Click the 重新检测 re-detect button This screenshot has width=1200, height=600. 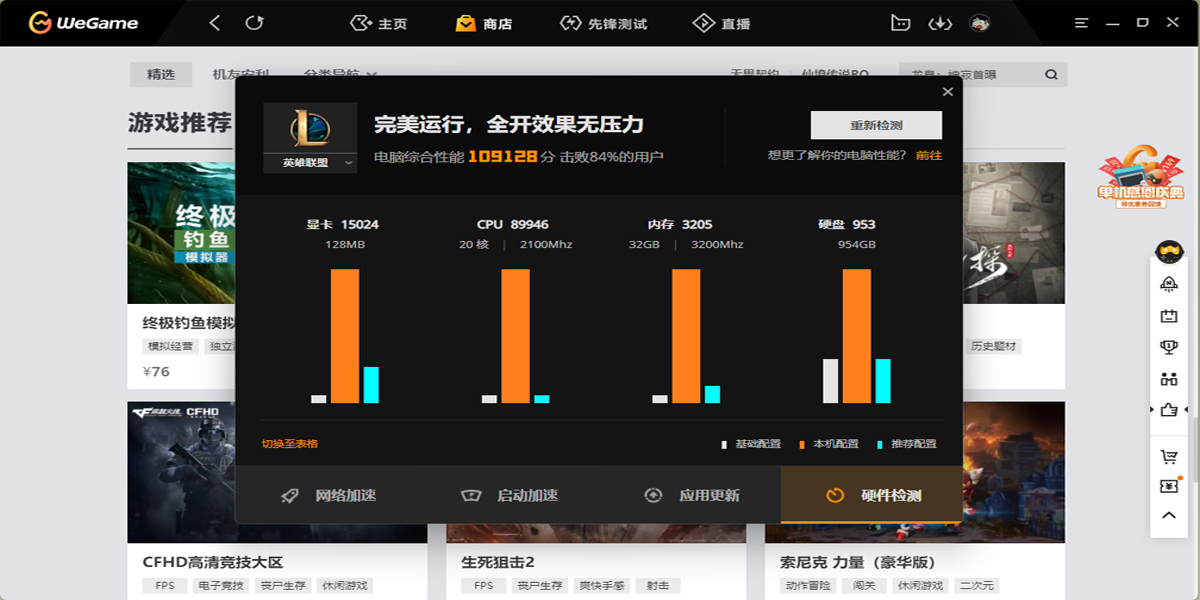(876, 125)
